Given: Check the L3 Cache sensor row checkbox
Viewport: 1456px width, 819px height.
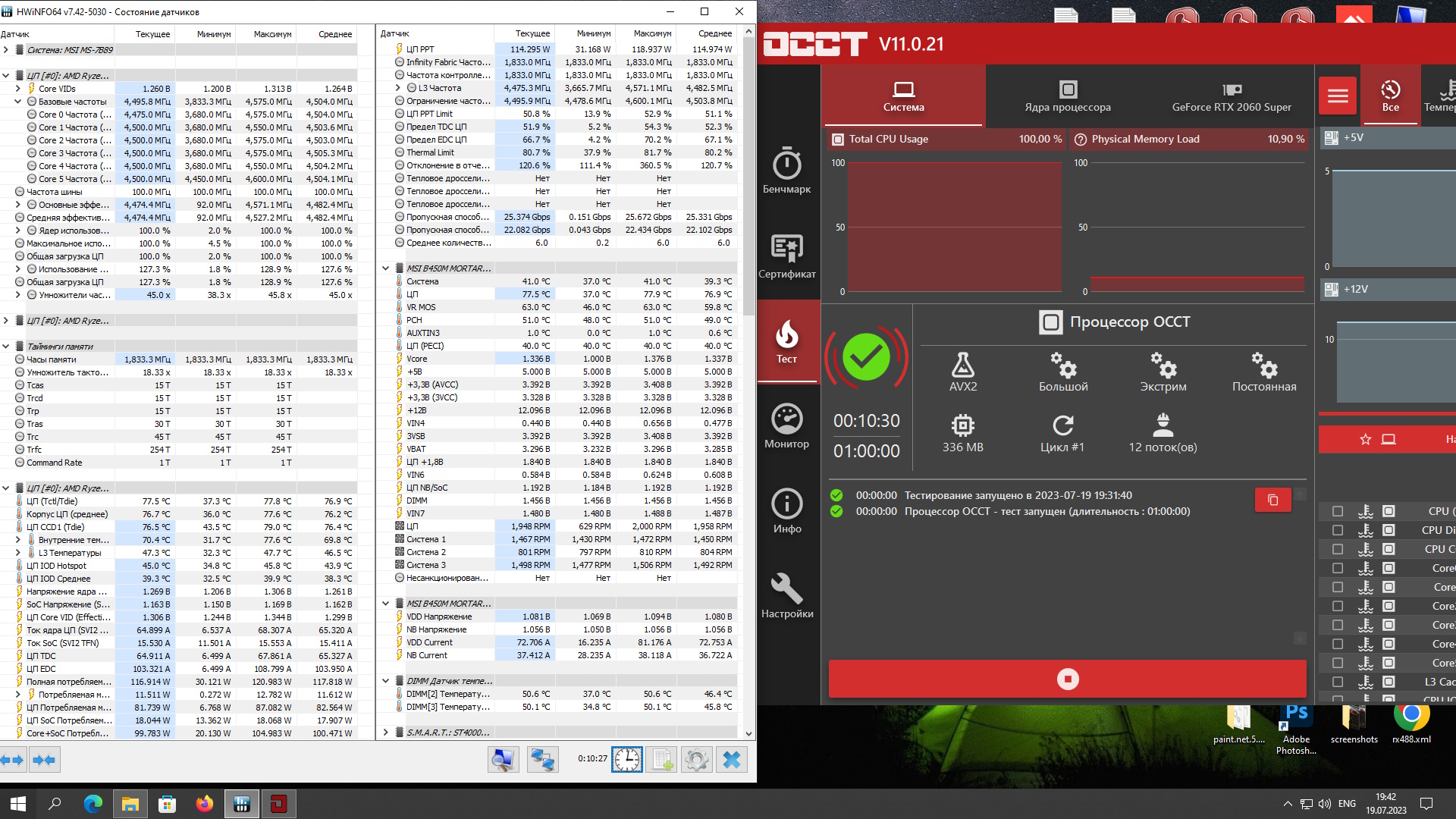Looking at the screenshot, I should click(1338, 682).
